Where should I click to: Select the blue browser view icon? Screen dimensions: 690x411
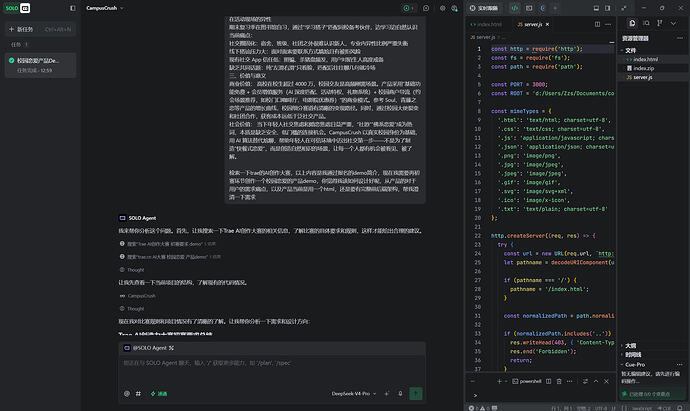coord(542,8)
